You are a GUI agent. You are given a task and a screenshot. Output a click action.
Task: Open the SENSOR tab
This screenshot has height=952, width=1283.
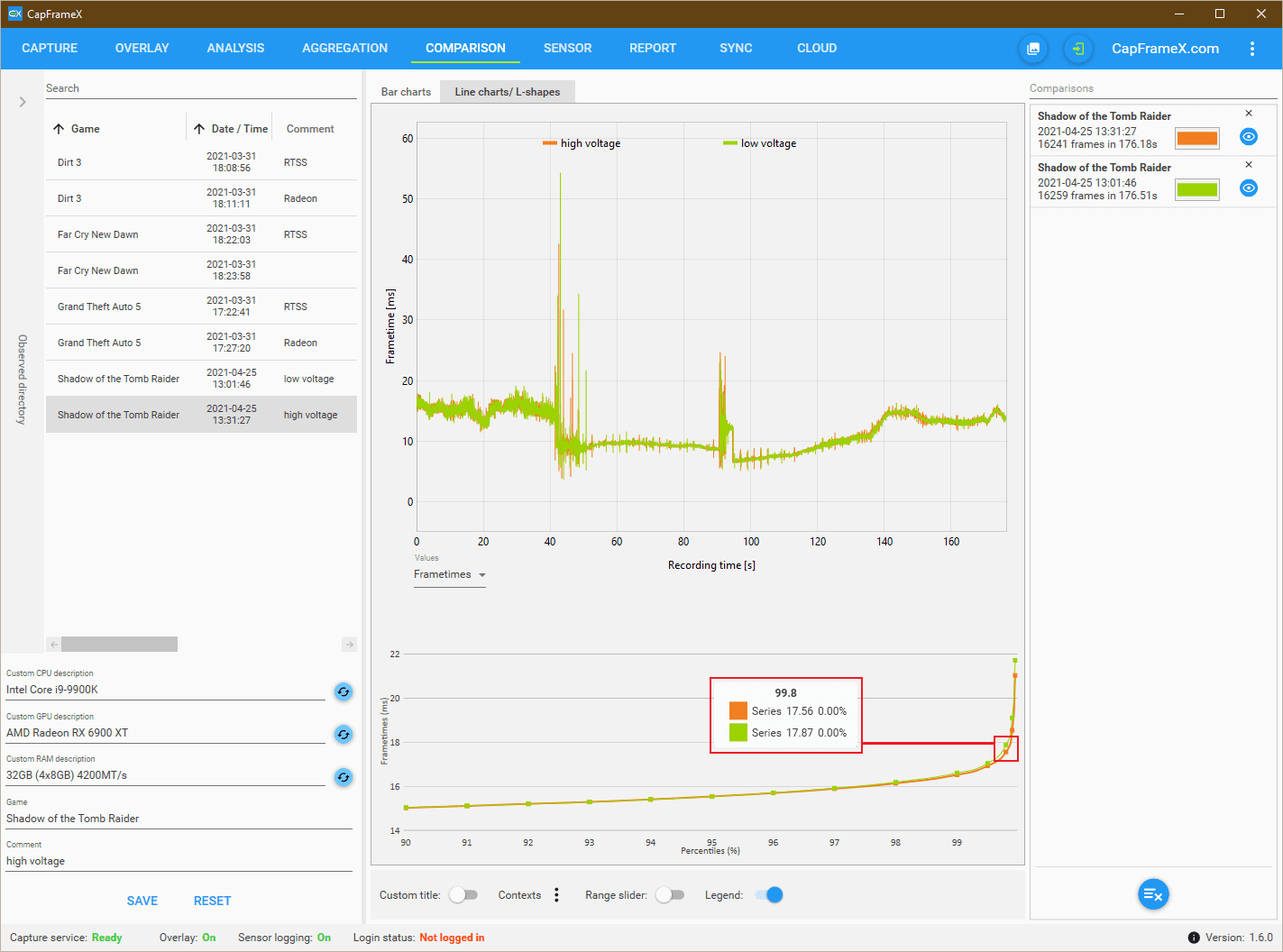[x=567, y=48]
